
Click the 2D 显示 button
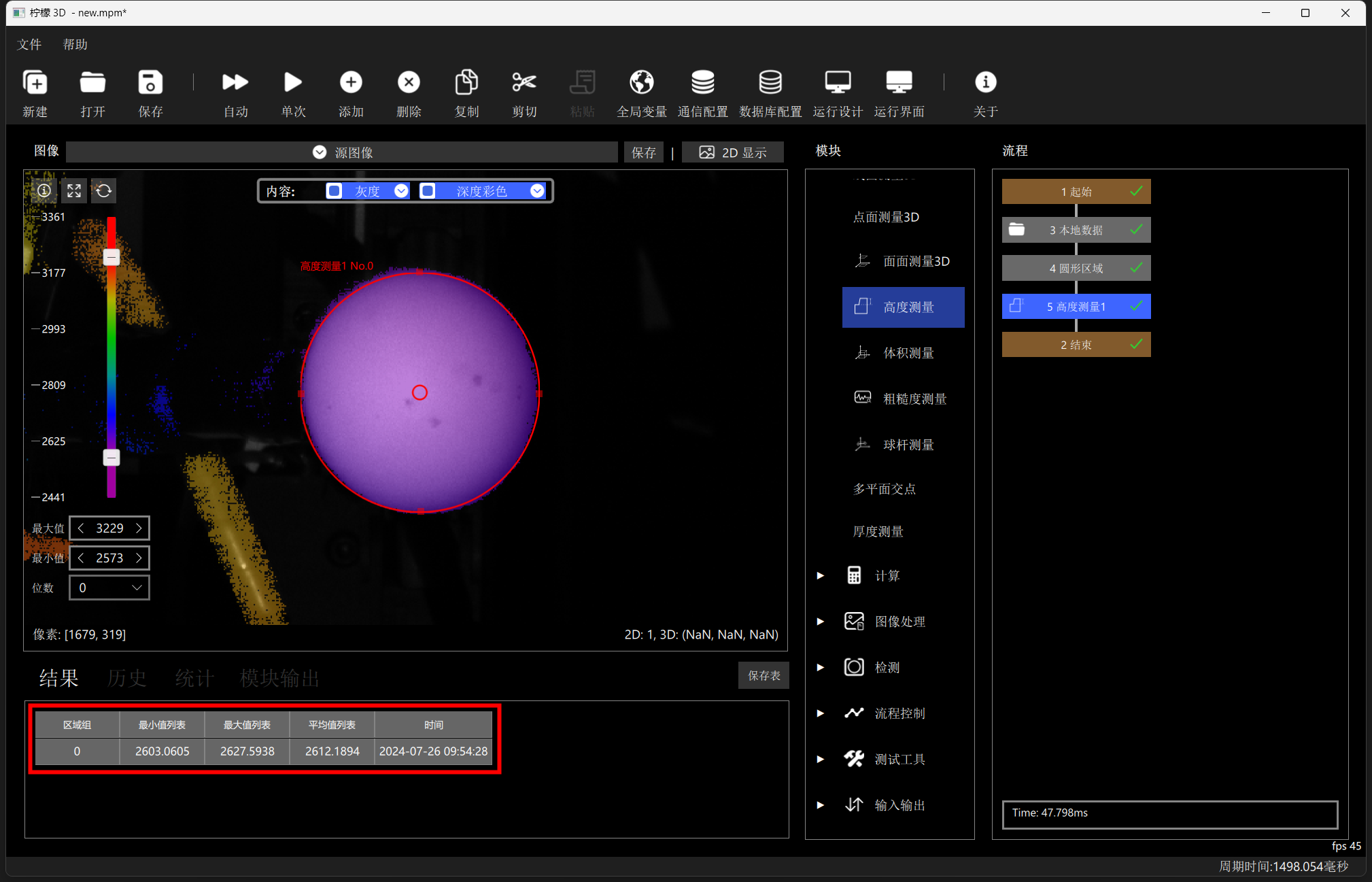coord(733,152)
